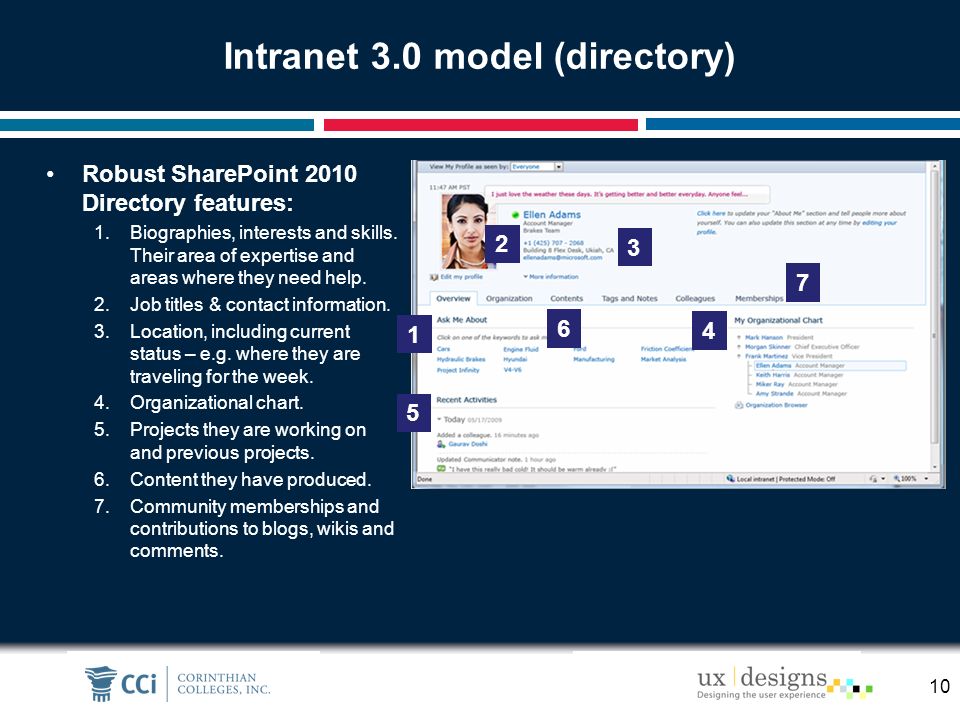The width and height of the screenshot is (960, 720).
Task: Click the Engine Fluid keyword
Action: tap(521, 349)
